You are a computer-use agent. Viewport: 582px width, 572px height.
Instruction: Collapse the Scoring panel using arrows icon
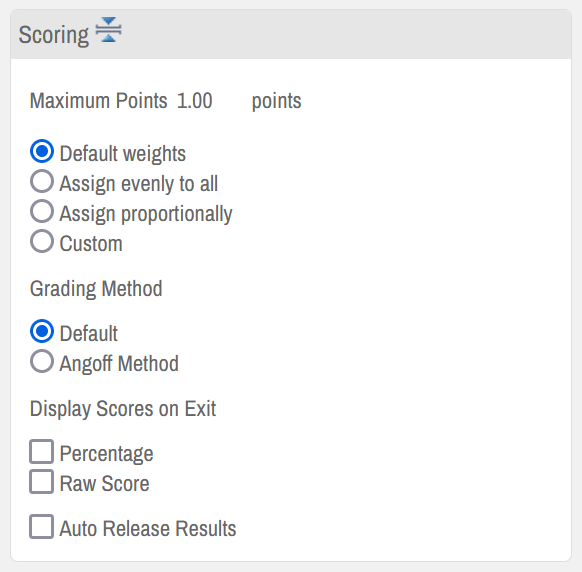point(108,30)
